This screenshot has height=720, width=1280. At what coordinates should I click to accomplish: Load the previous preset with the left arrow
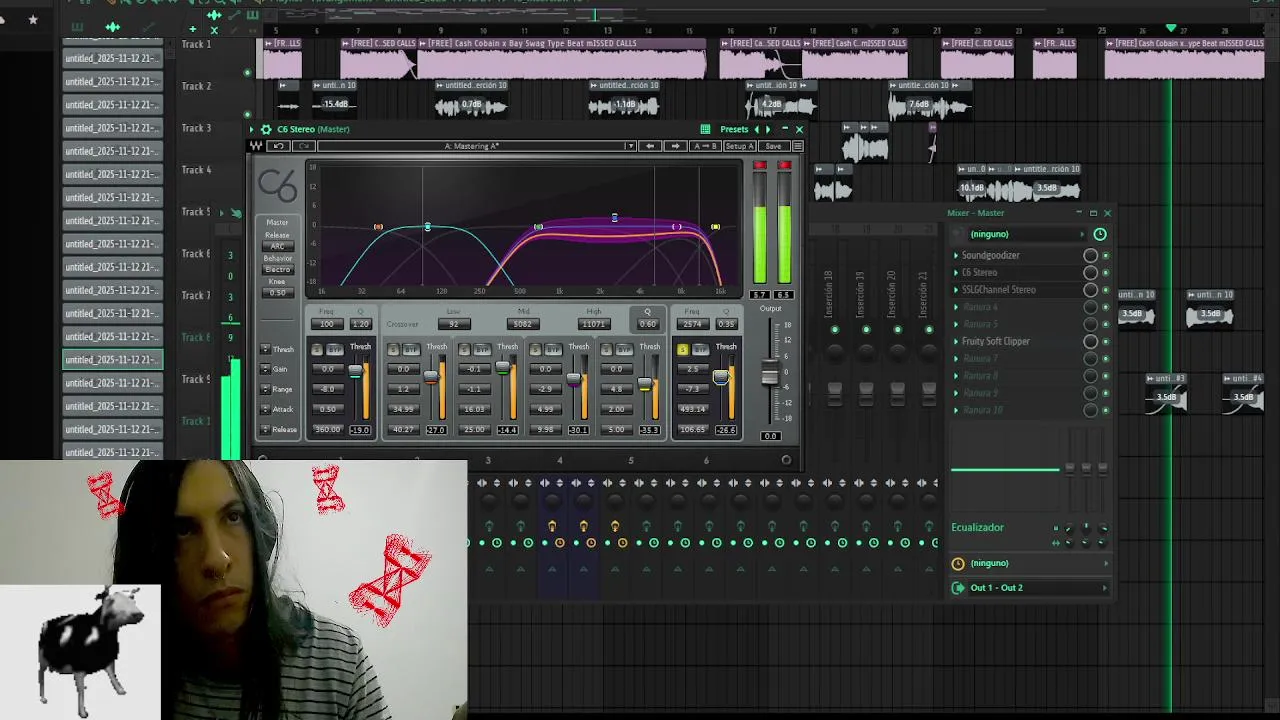(x=650, y=146)
